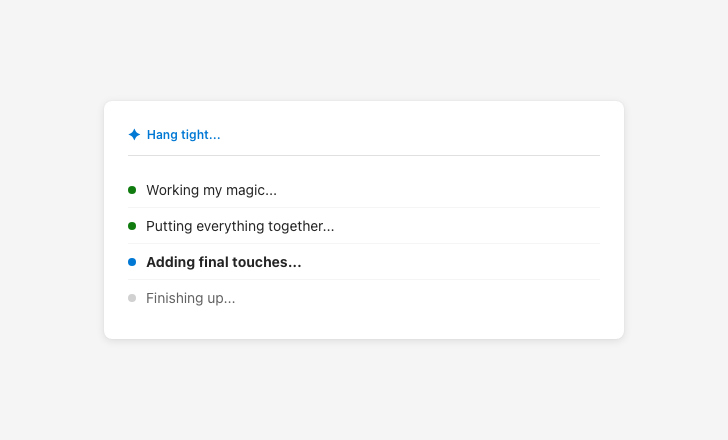Click the word "tight..." in the header
Viewport: 728px width, 440px height.
pos(201,135)
